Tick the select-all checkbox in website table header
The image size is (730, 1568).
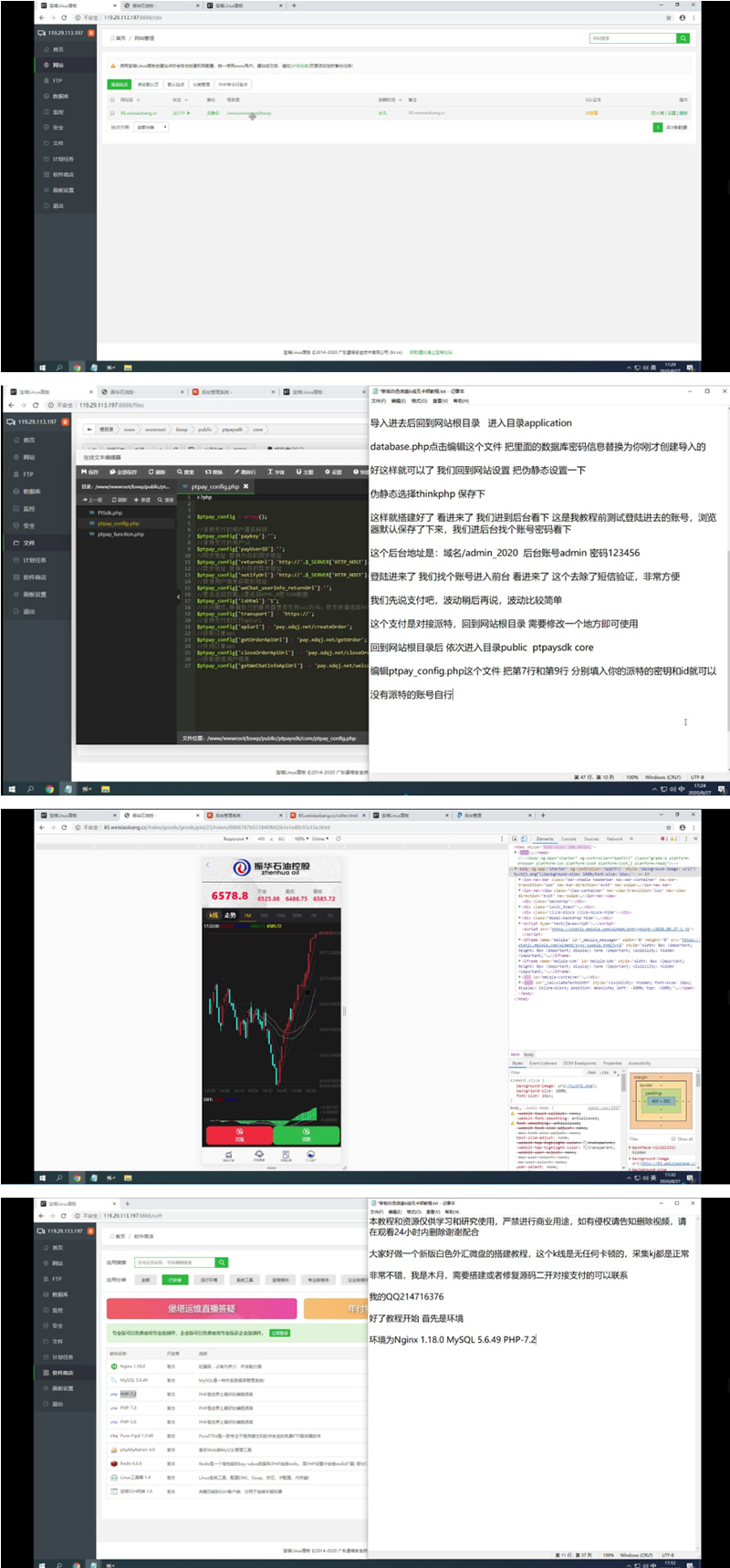pyautogui.click(x=113, y=99)
